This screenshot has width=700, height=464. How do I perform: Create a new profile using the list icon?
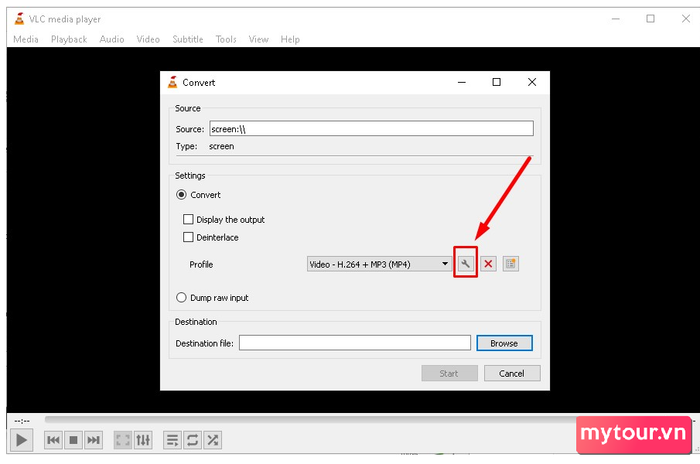(x=511, y=264)
